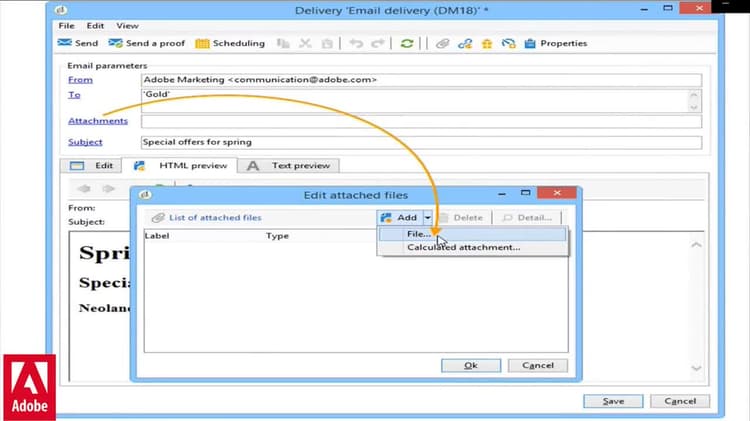
Task: Click the preview pane scroll down arrow
Action: coord(696,368)
